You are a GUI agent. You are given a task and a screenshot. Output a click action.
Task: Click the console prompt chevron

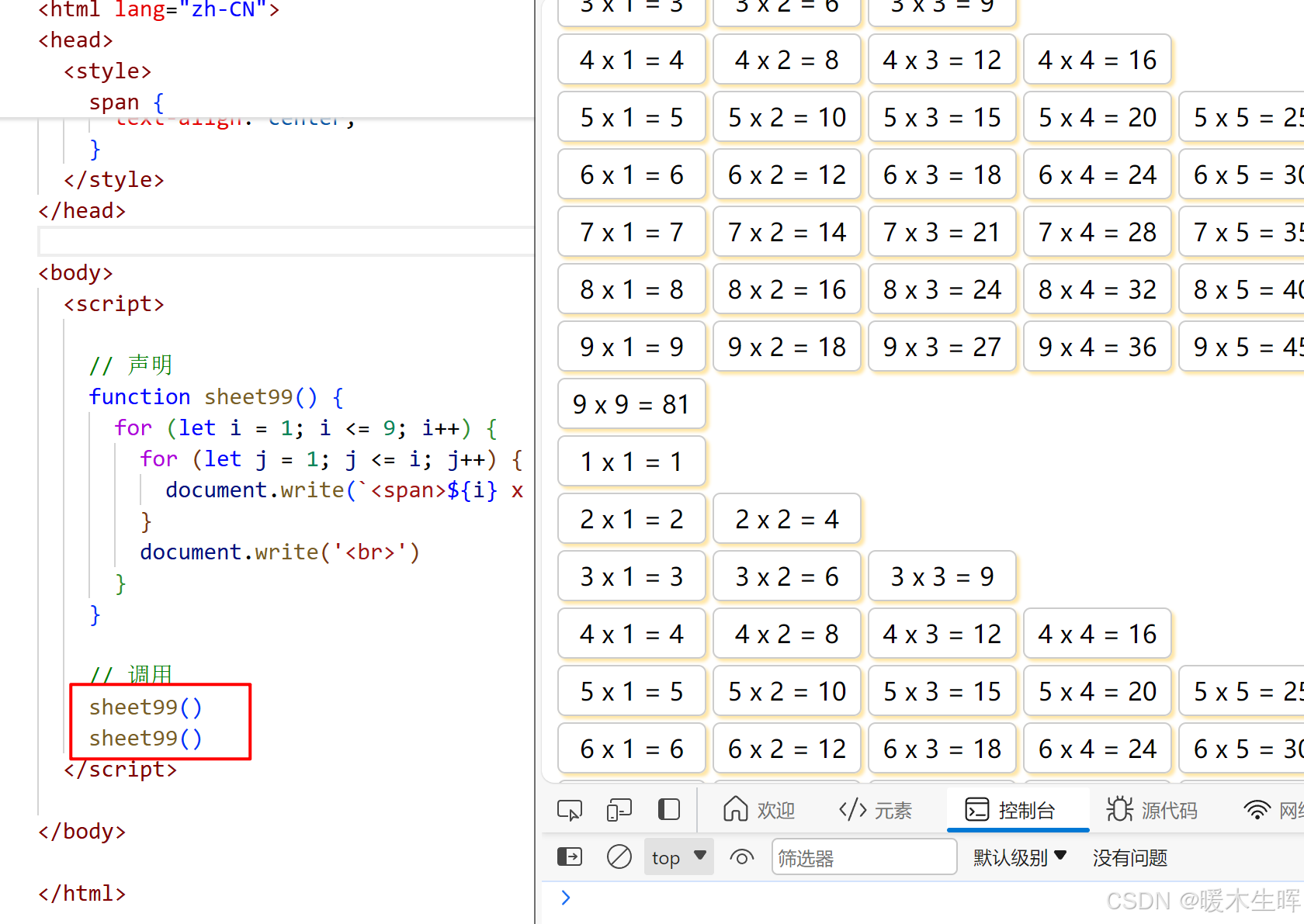pos(566,898)
